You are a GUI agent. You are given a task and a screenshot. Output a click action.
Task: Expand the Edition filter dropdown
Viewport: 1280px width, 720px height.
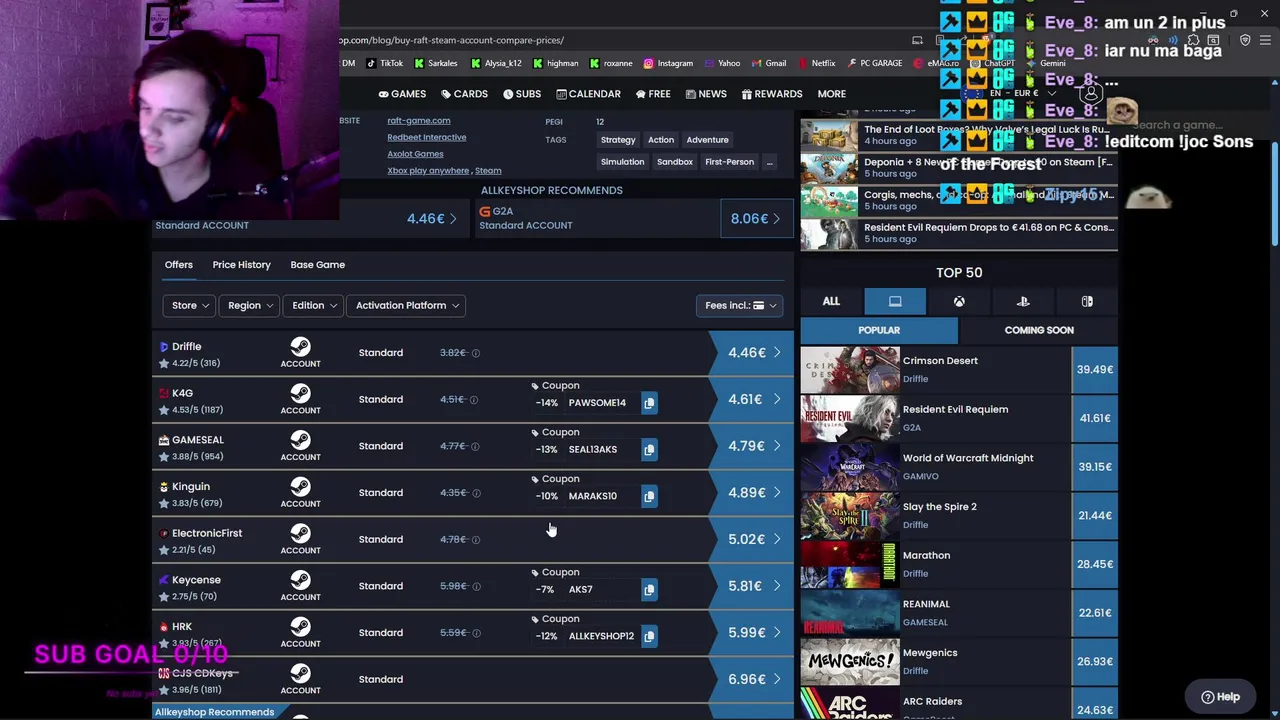314,306
